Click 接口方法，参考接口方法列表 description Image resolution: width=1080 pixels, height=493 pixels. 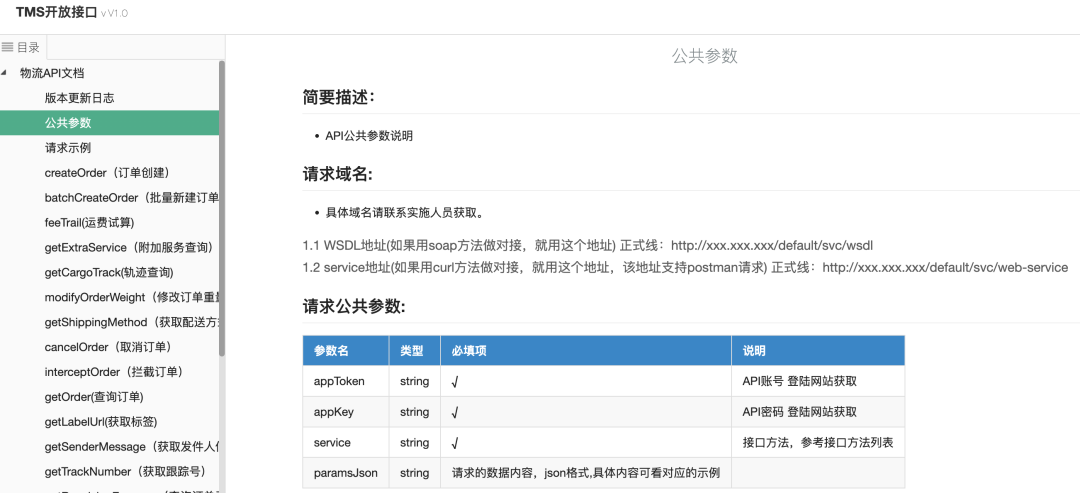pyautogui.click(x=818, y=442)
